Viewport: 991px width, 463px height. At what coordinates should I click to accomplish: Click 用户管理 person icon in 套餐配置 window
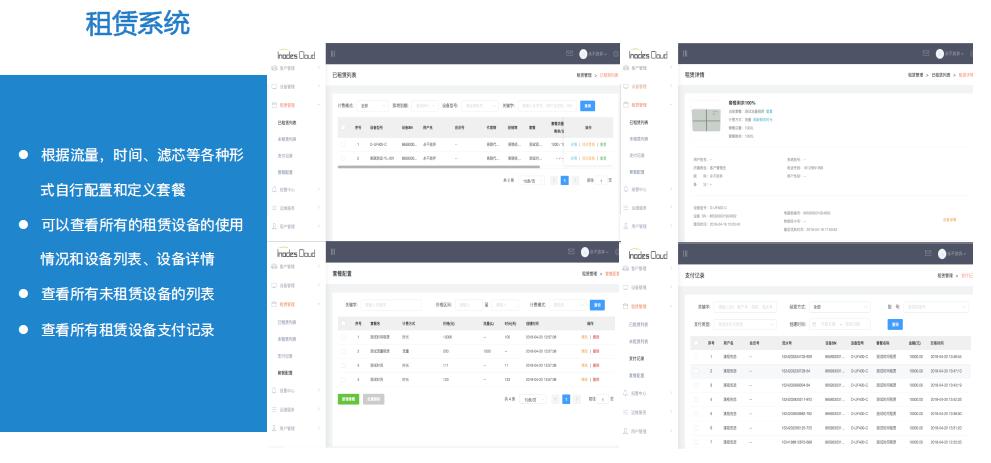274,428
